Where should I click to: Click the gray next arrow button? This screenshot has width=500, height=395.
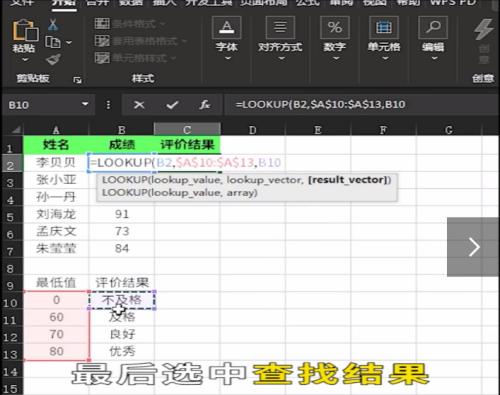click(473, 247)
